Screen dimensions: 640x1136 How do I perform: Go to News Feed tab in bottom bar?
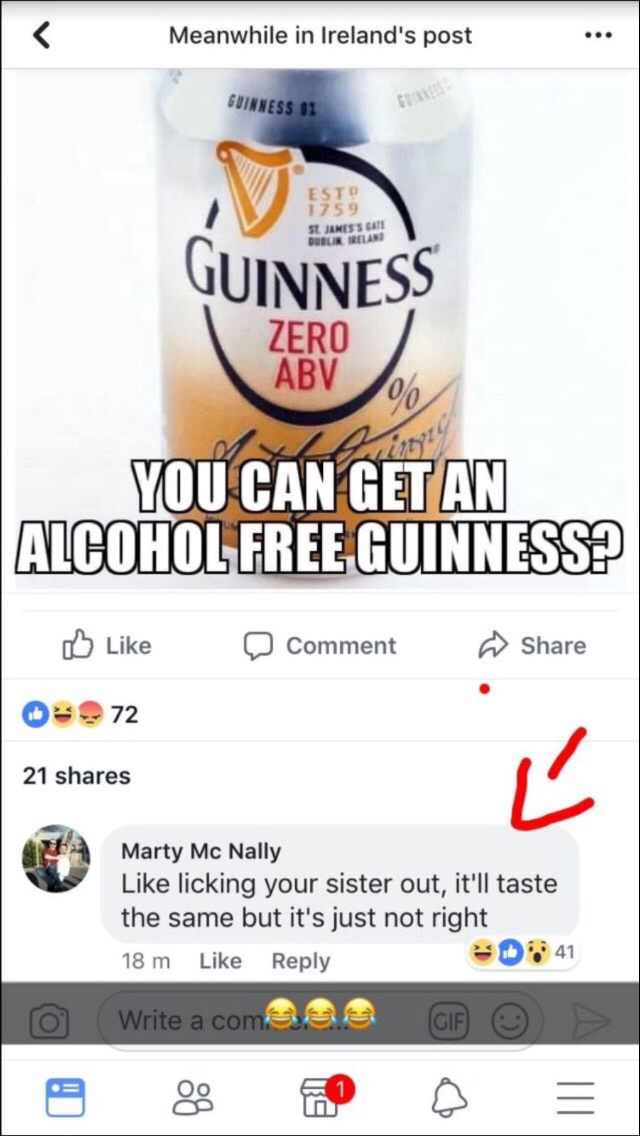[x=66, y=1098]
